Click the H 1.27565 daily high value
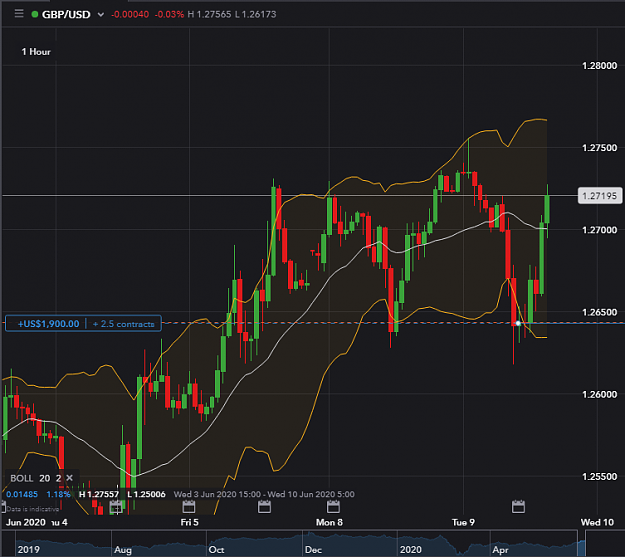625x557 pixels. 209,15
